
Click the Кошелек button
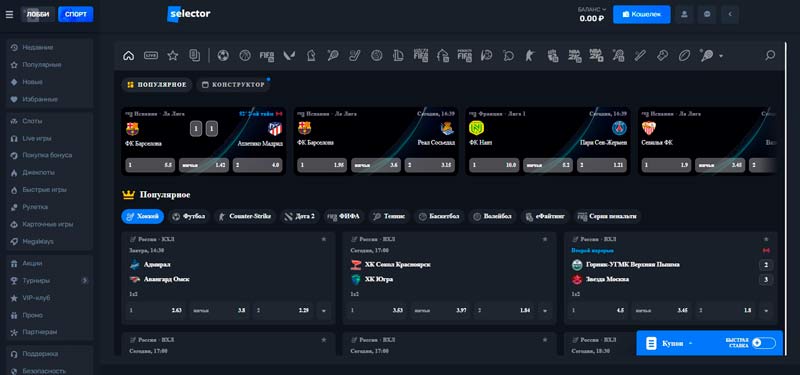point(641,14)
